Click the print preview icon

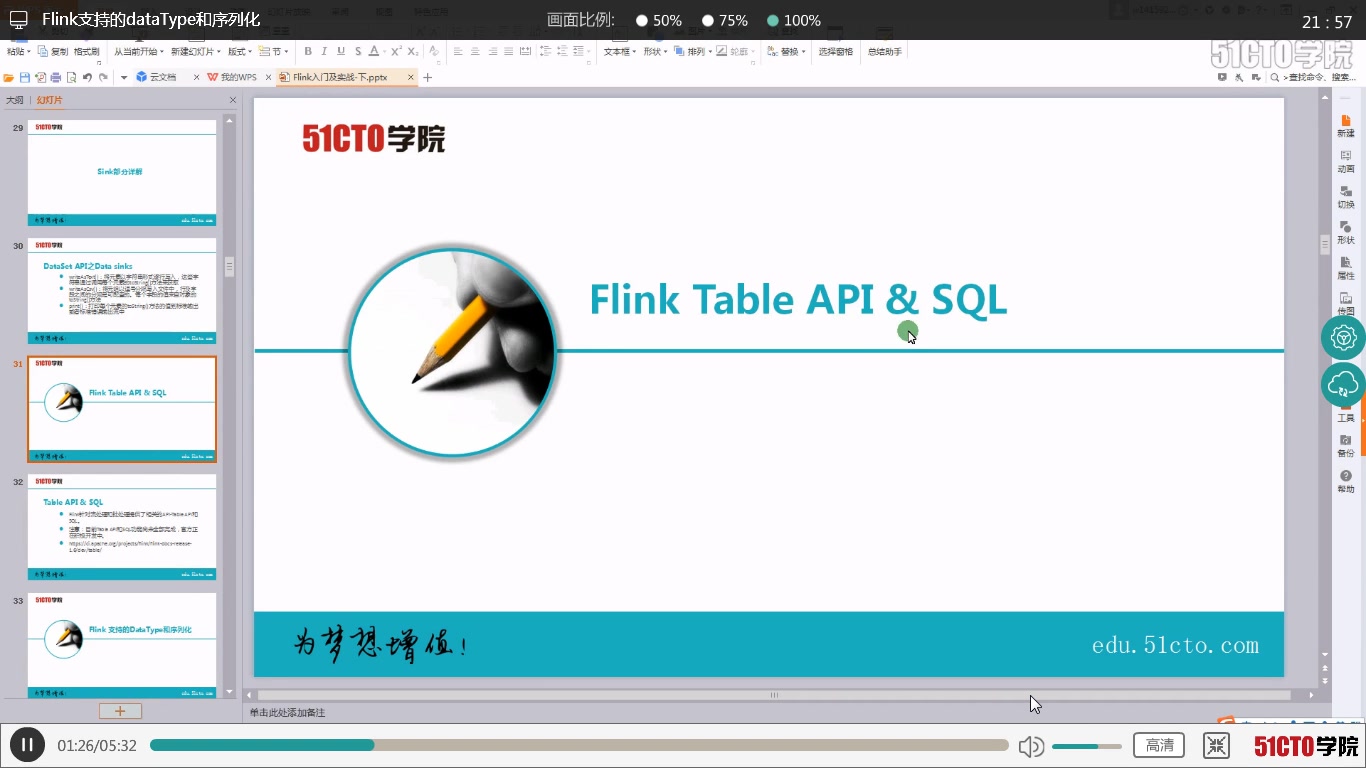pos(71,77)
